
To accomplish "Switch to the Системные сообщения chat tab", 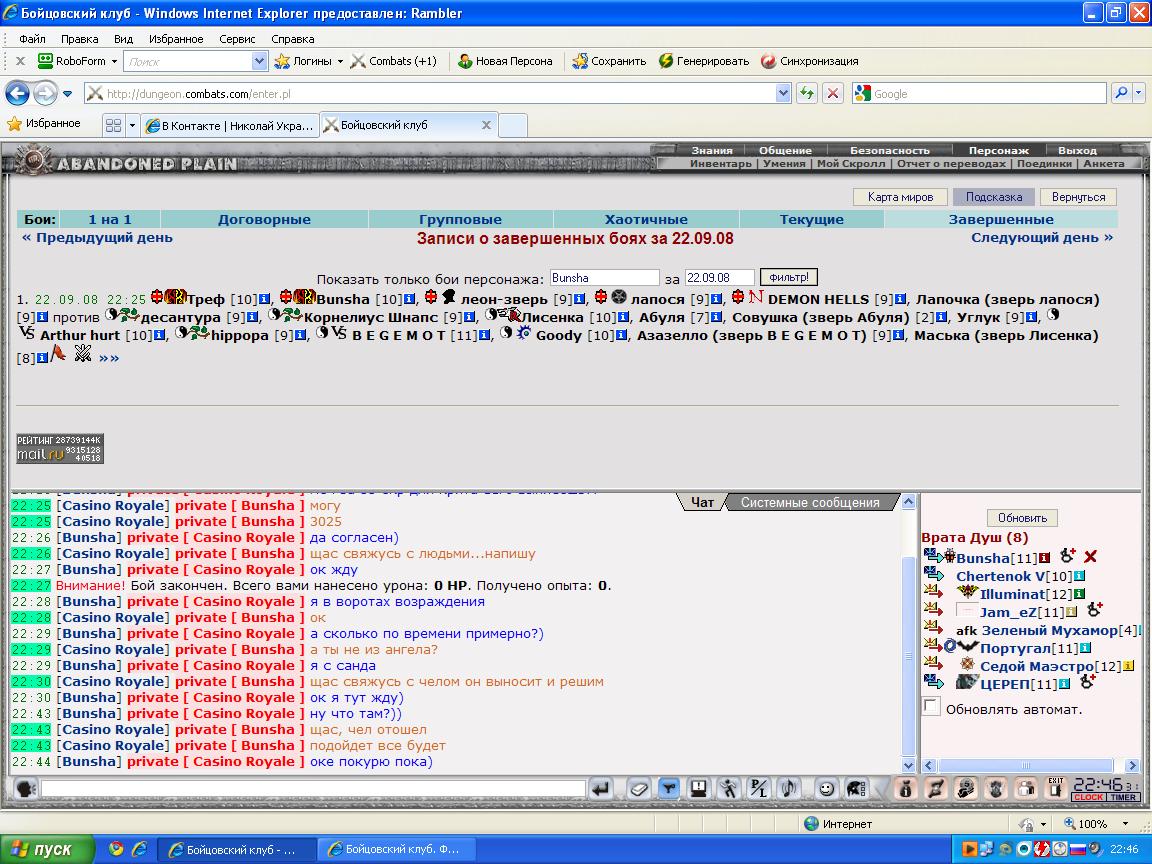I will point(810,503).
